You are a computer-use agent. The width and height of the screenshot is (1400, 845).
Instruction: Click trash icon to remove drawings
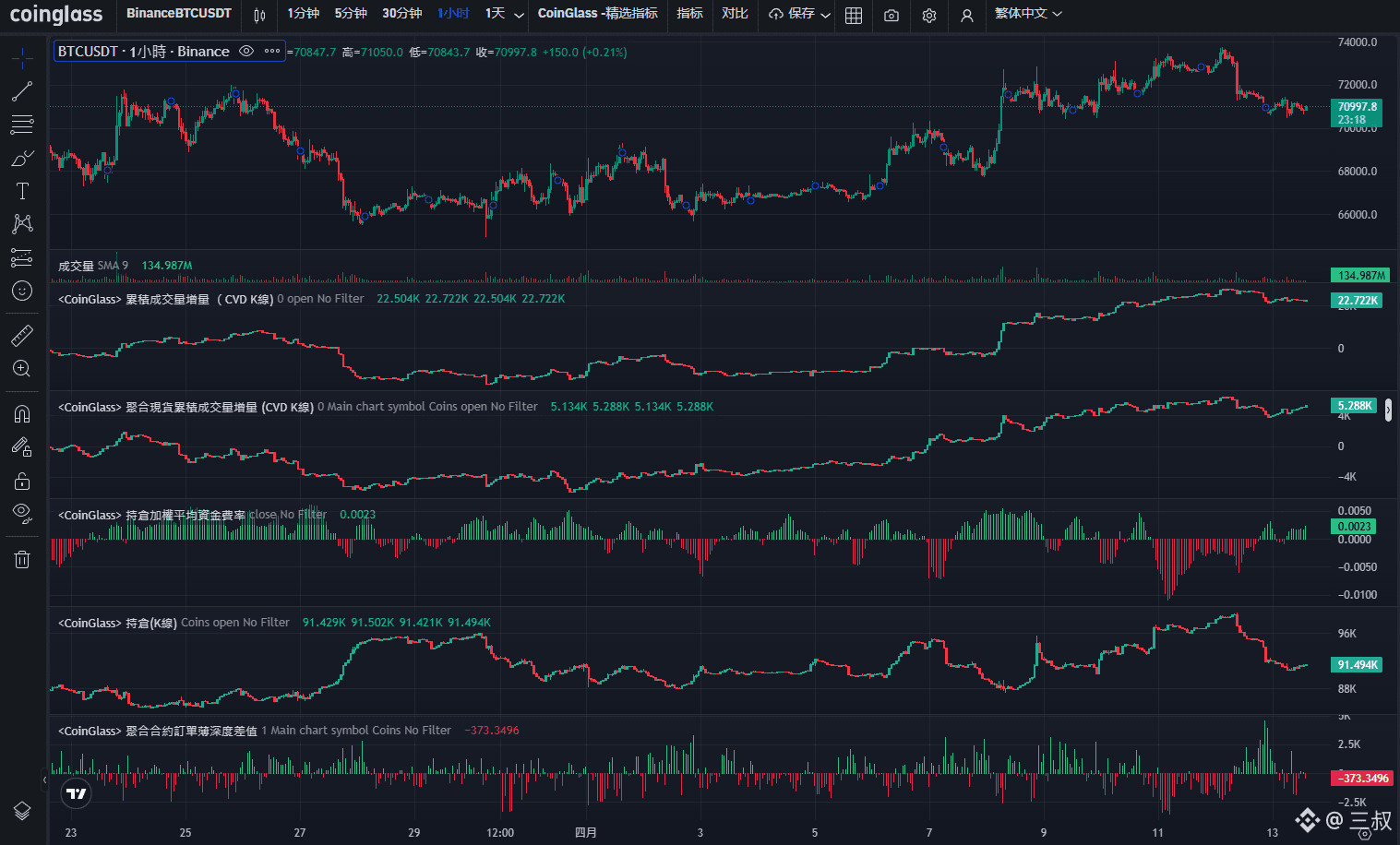tap(22, 559)
